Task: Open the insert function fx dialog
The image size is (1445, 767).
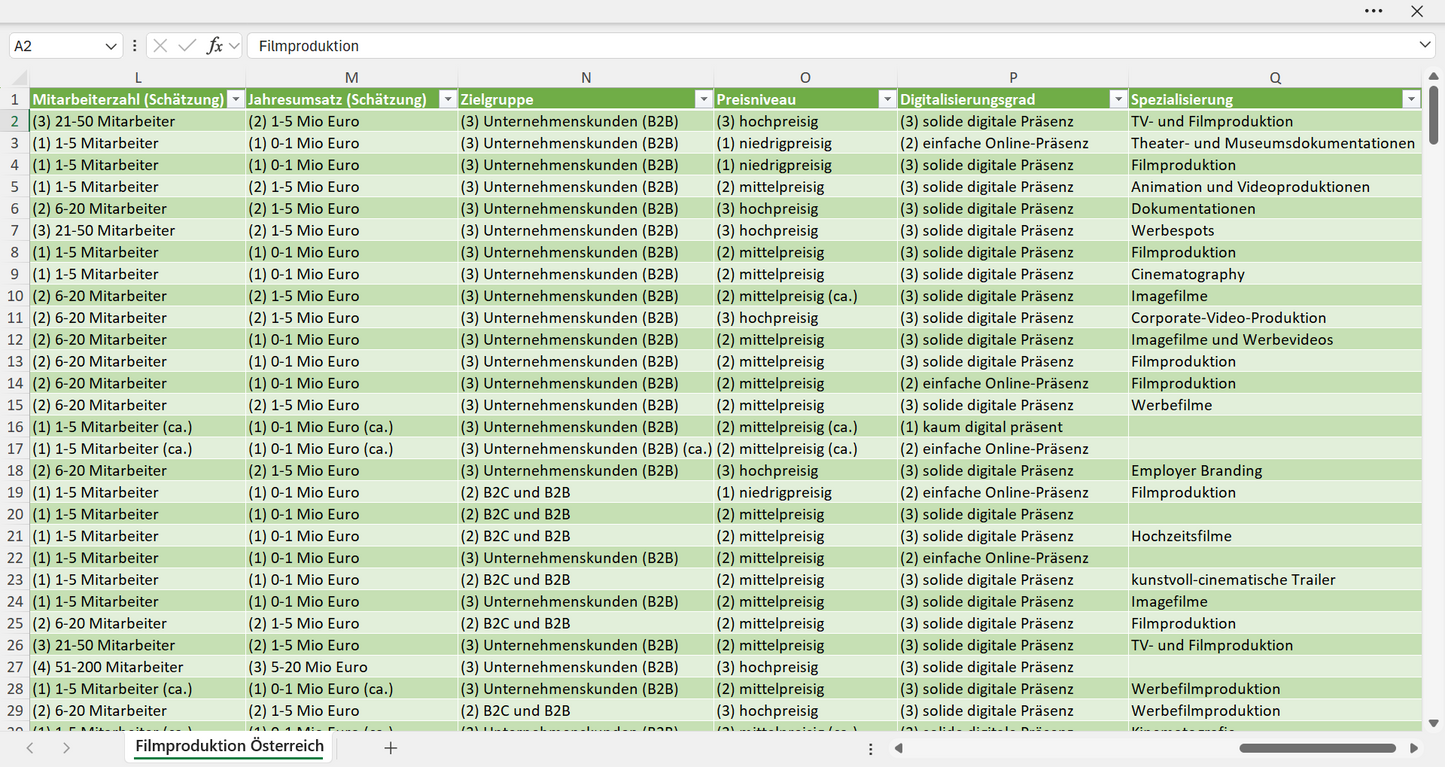Action: pos(214,46)
